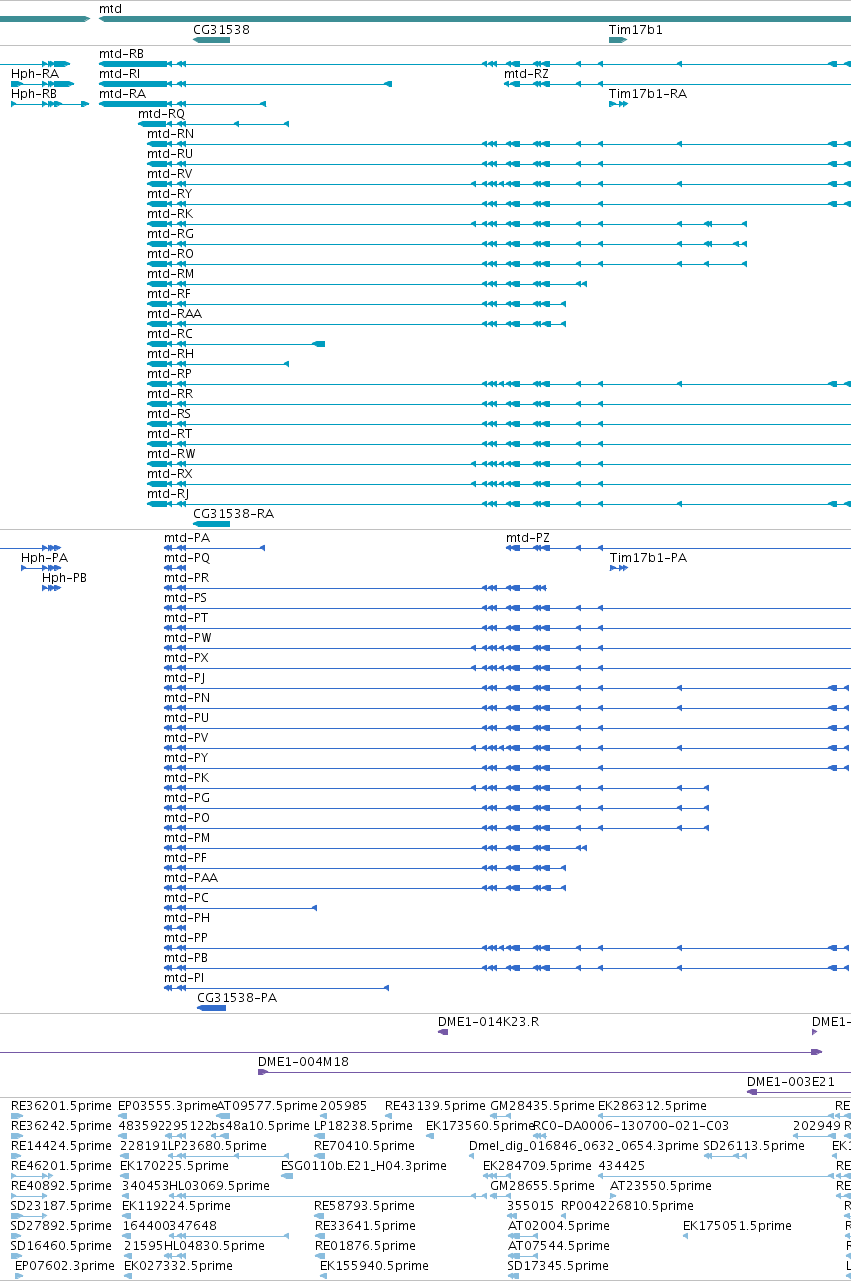Select the DME1-014K23.R clone label
The width and height of the screenshot is (851, 1281).
[x=489, y=1021]
